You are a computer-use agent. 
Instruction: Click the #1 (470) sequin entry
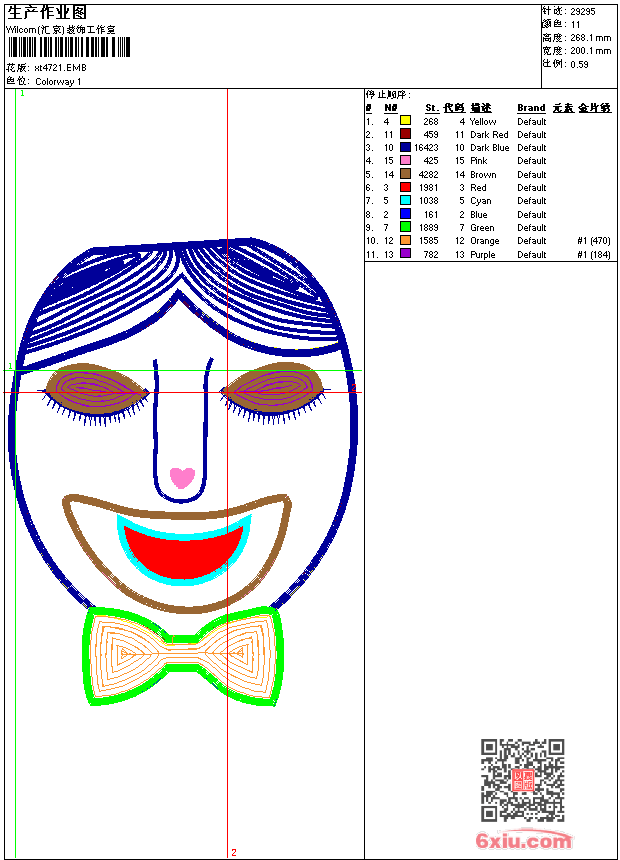tap(594, 241)
